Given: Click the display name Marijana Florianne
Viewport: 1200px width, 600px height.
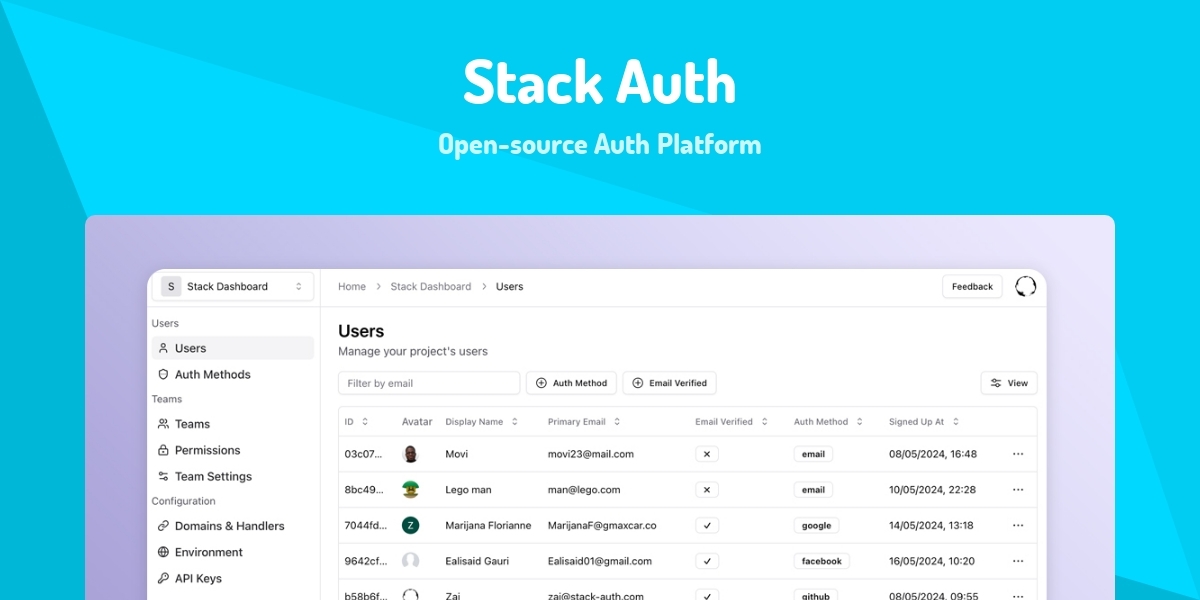Looking at the screenshot, I should (x=488, y=525).
